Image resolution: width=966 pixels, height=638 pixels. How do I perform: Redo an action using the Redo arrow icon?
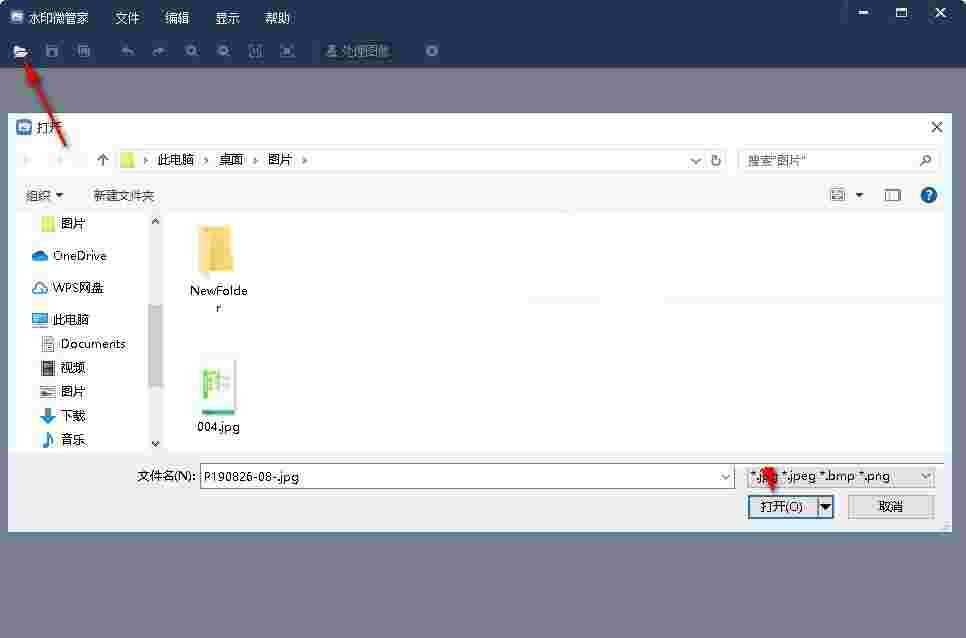[157, 51]
